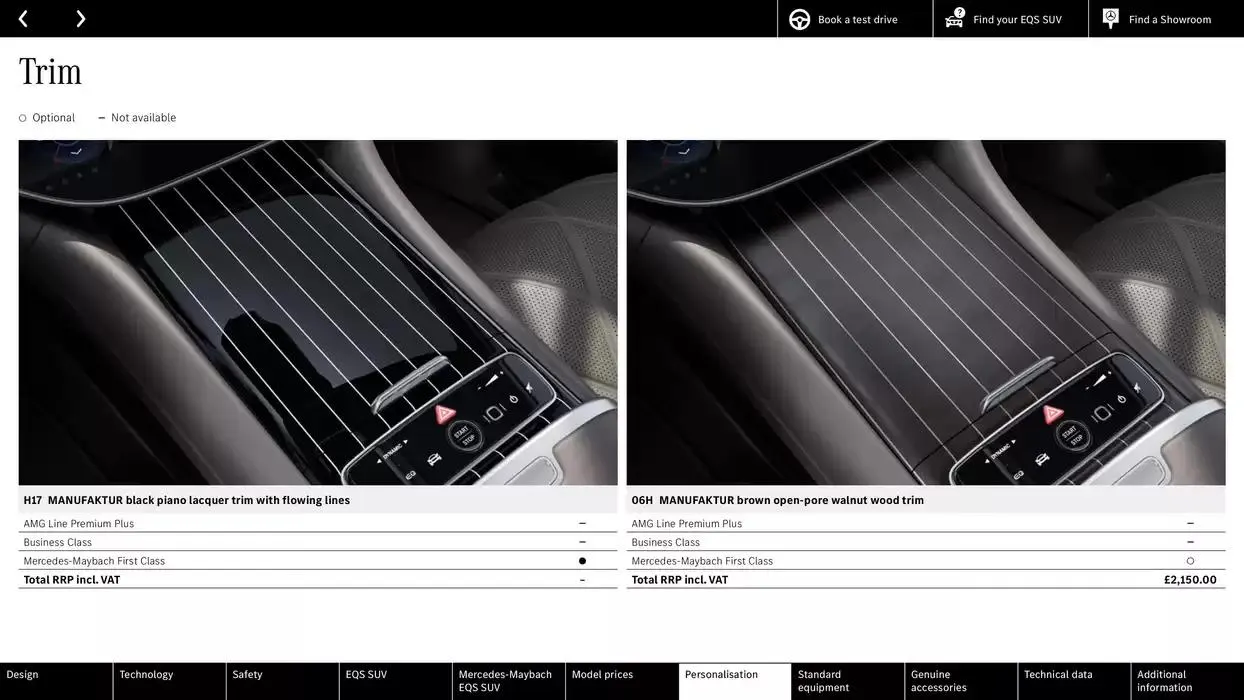1244x700 pixels.
Task: Toggle AMG Line Premium Plus marker for 06H trim
Action: [1189, 522]
